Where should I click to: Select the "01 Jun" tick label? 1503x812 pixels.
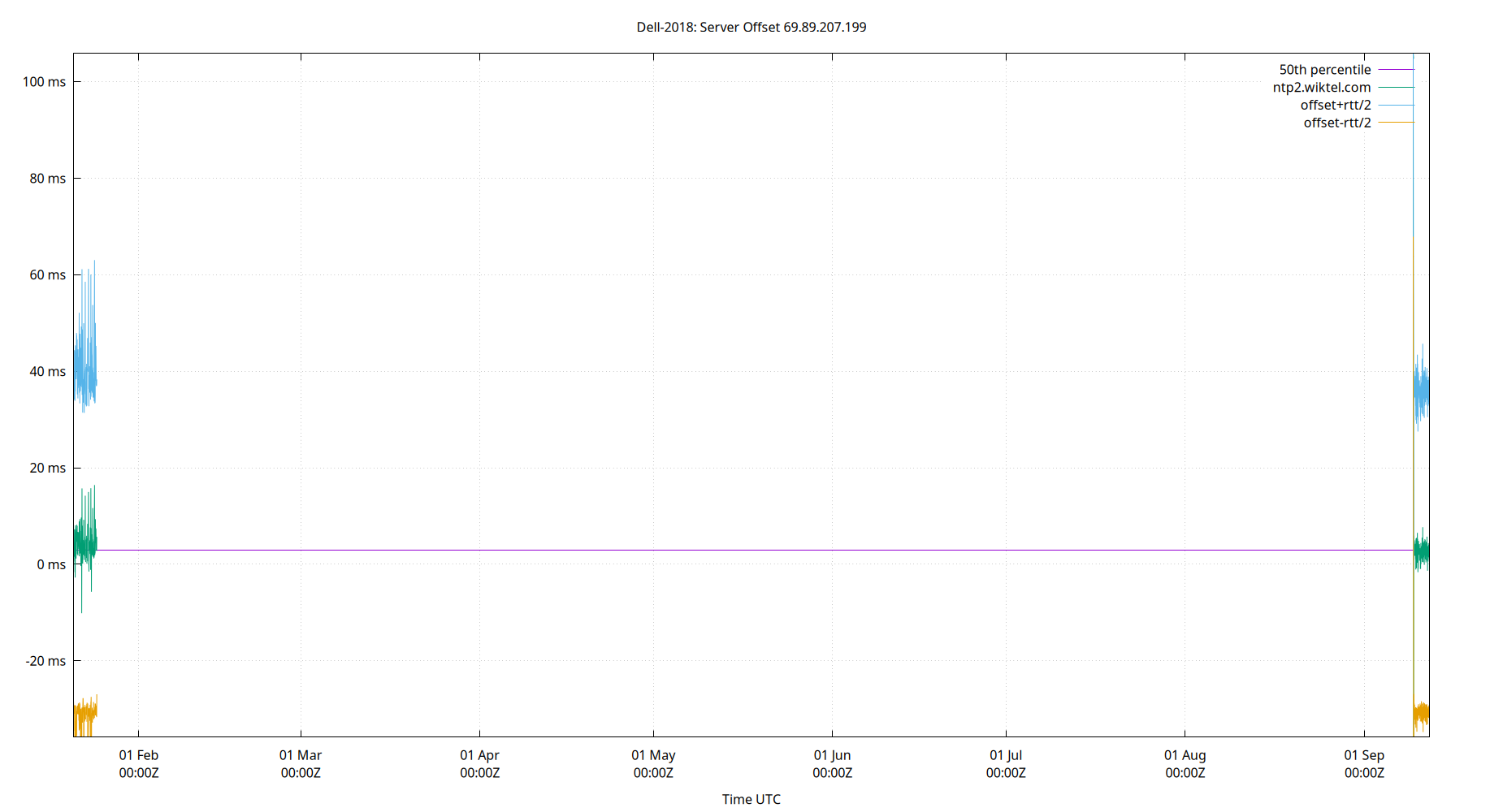point(833,755)
